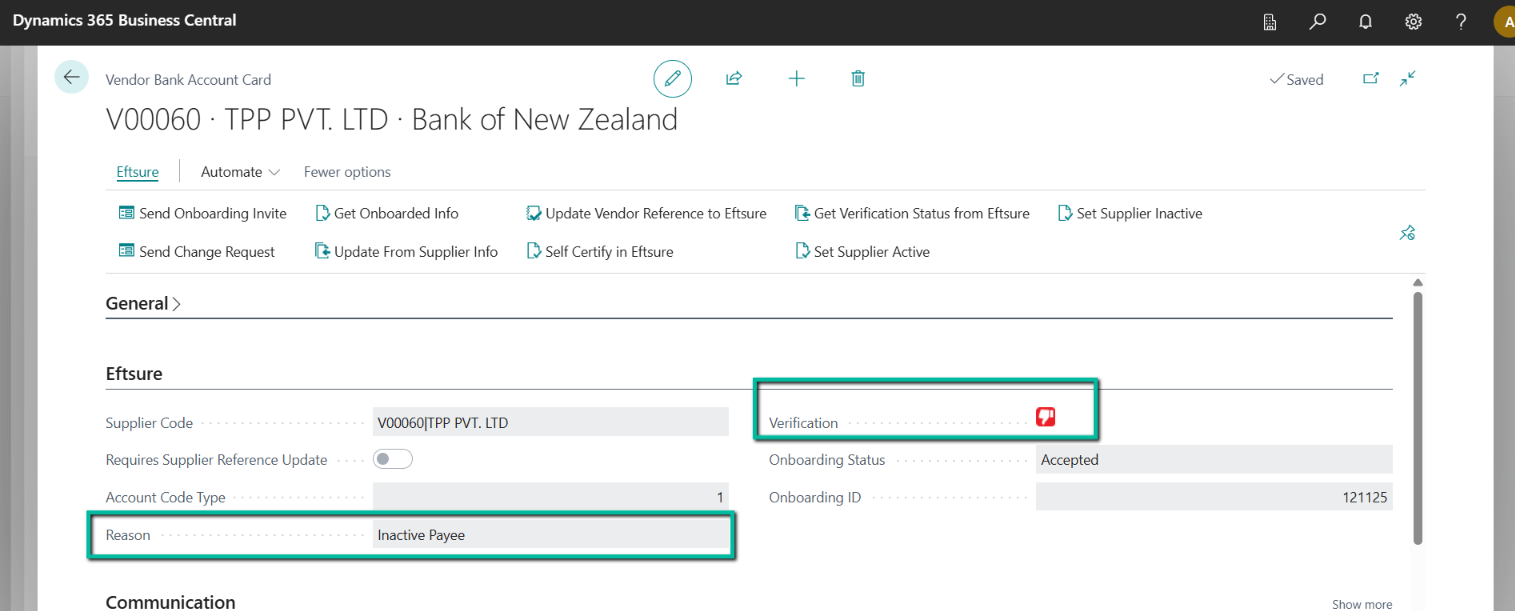Choose Self Certify in Eftsure

[x=600, y=252]
